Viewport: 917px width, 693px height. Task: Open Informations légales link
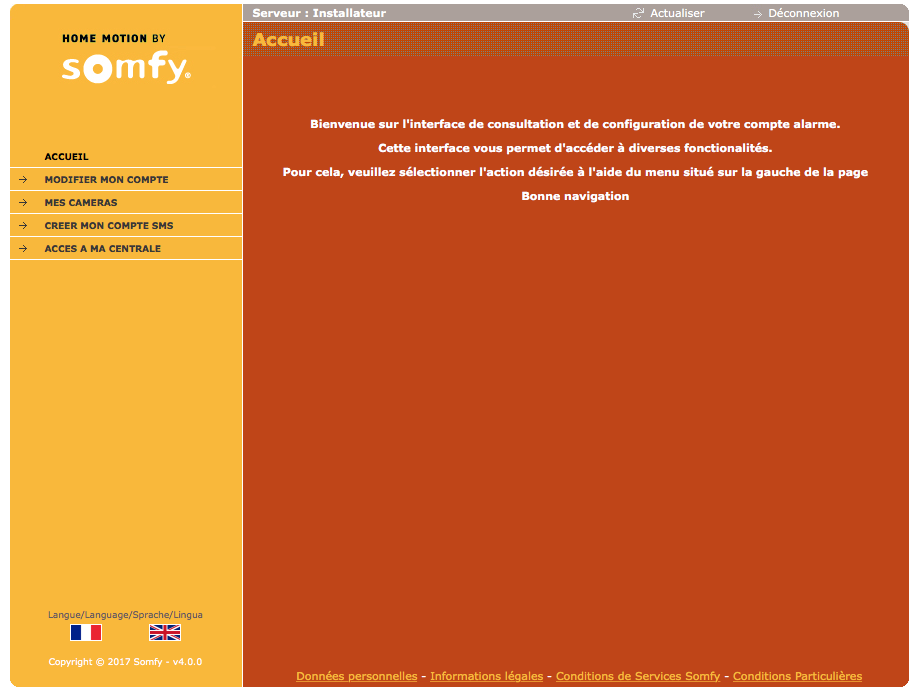[487, 676]
